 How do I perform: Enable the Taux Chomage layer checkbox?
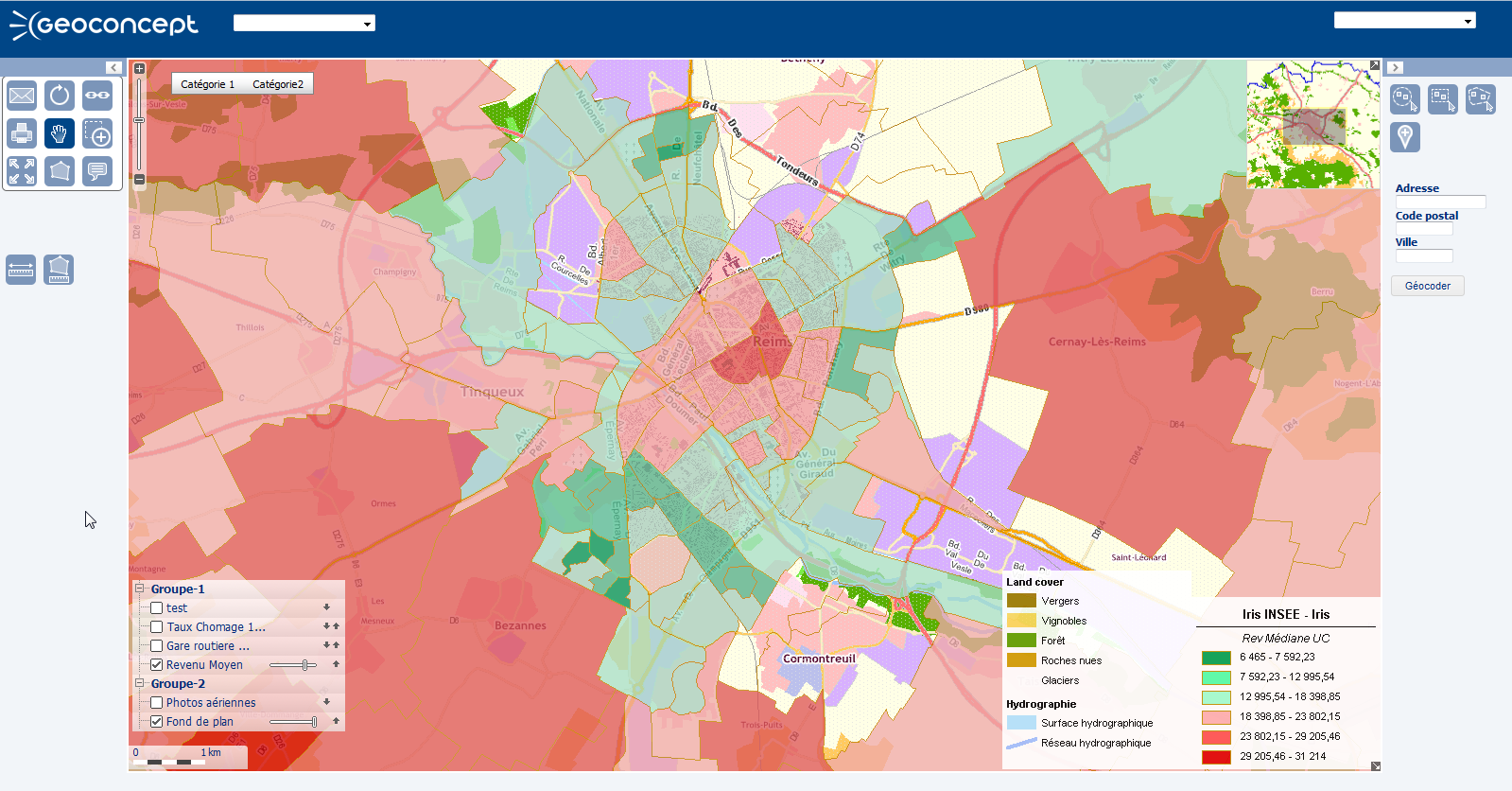[157, 627]
